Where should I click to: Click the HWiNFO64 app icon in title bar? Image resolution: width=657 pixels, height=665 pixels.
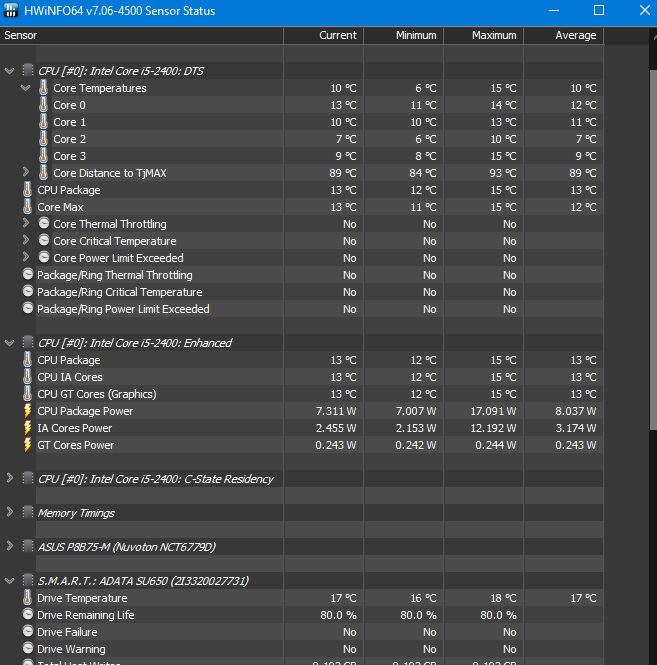11,10
